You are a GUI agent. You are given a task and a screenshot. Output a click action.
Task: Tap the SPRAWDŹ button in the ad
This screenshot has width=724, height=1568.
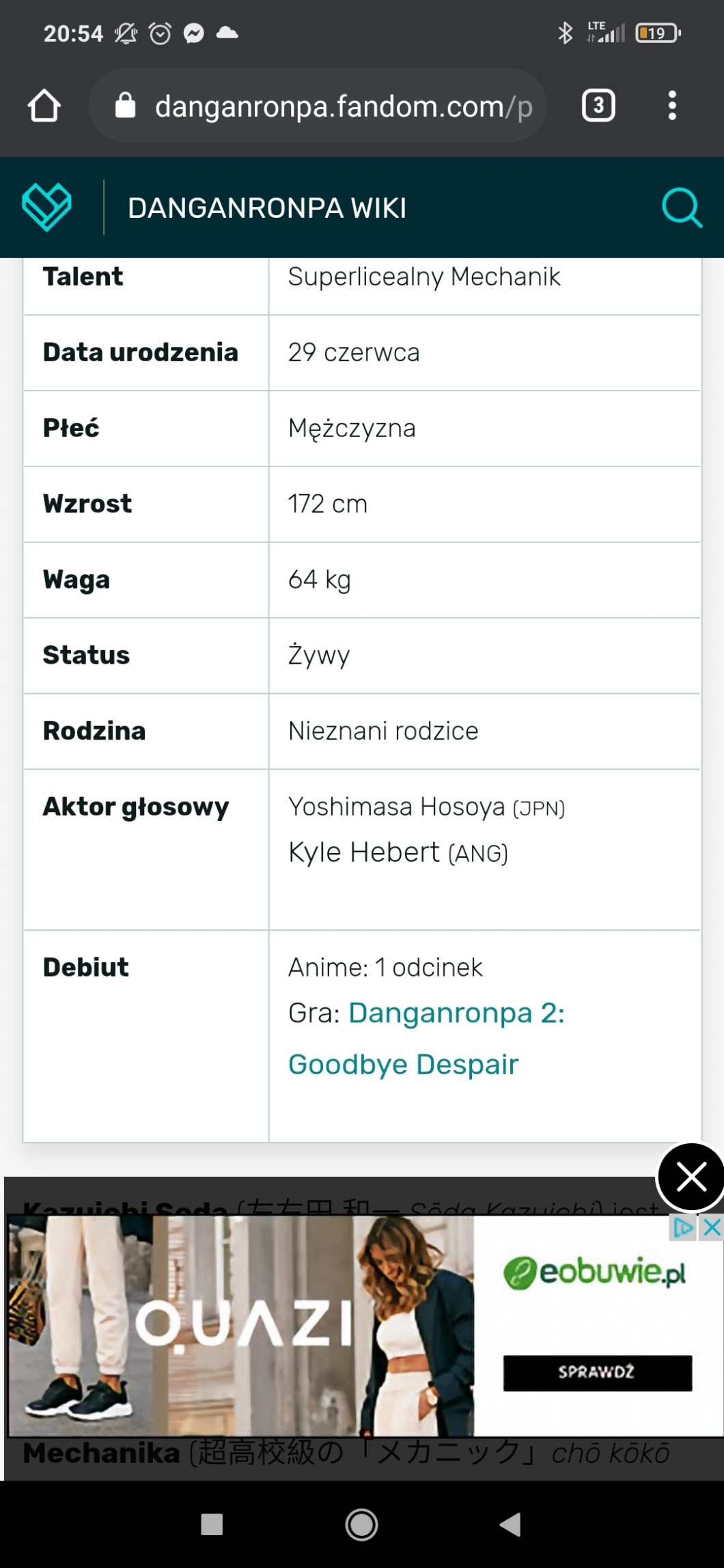click(597, 1372)
